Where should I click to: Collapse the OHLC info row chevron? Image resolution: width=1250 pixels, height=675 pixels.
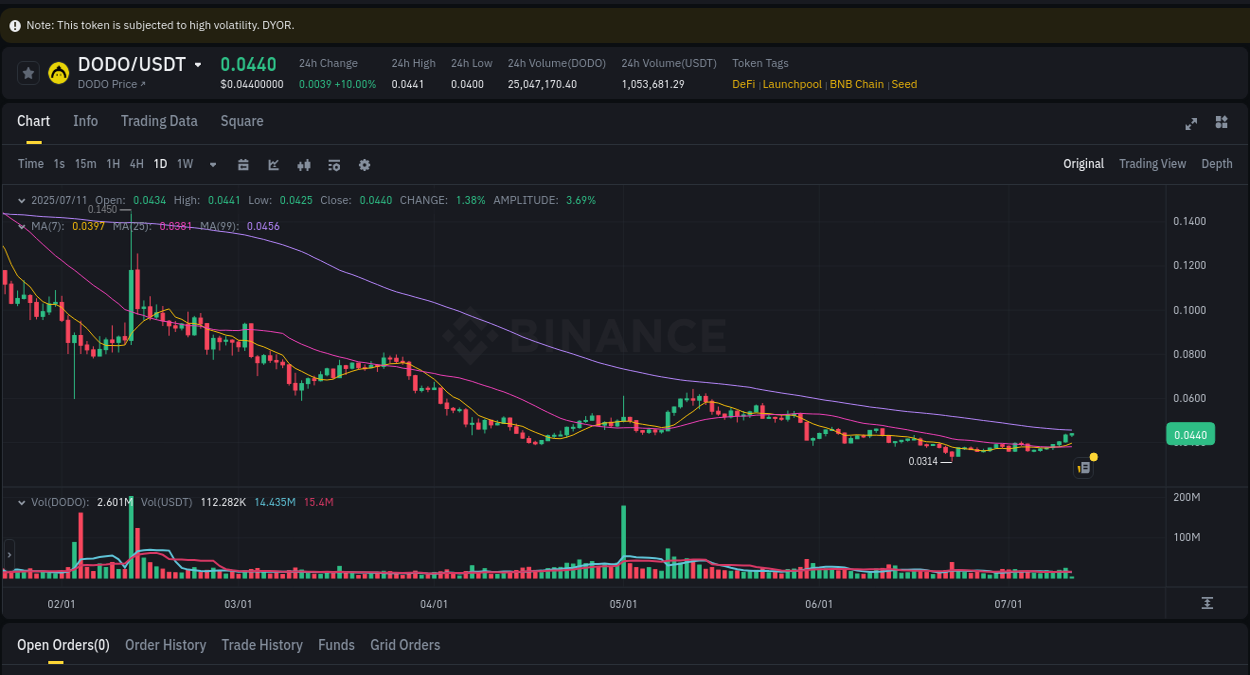(x=20, y=200)
